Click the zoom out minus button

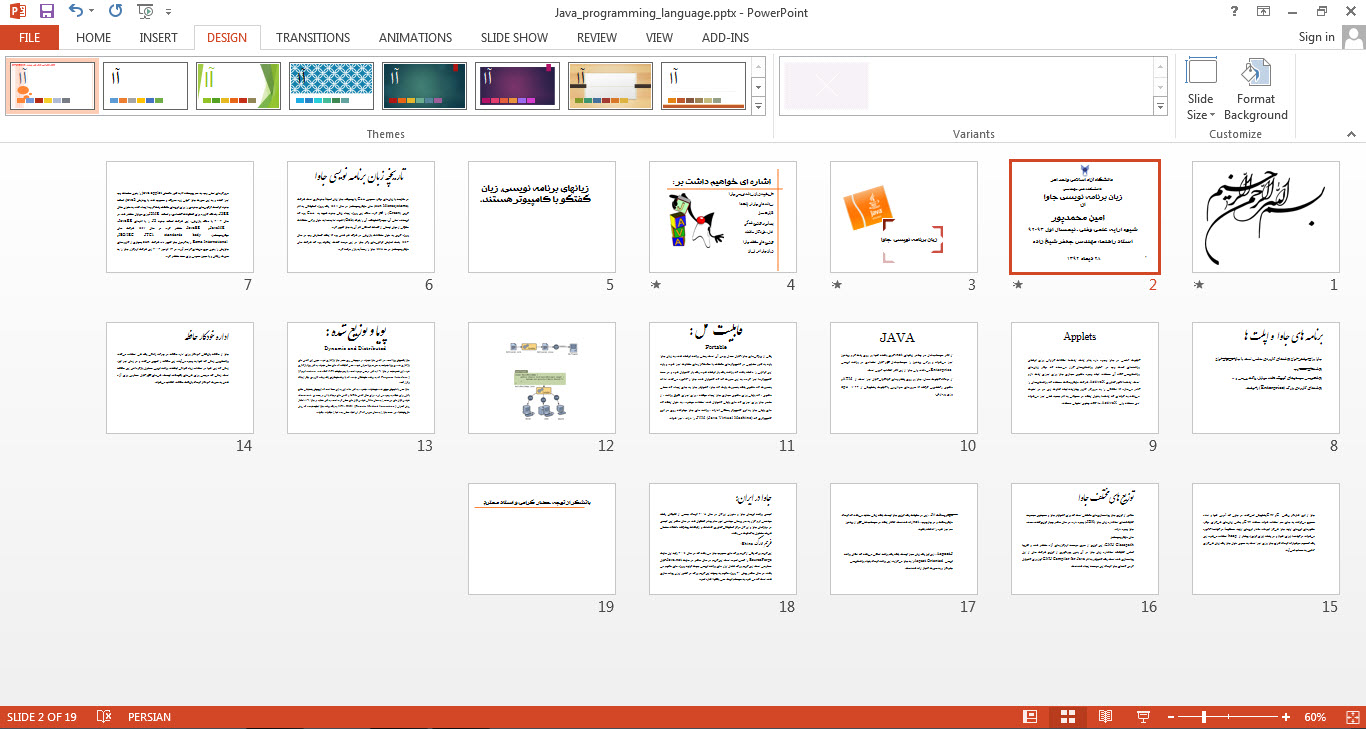1169,717
